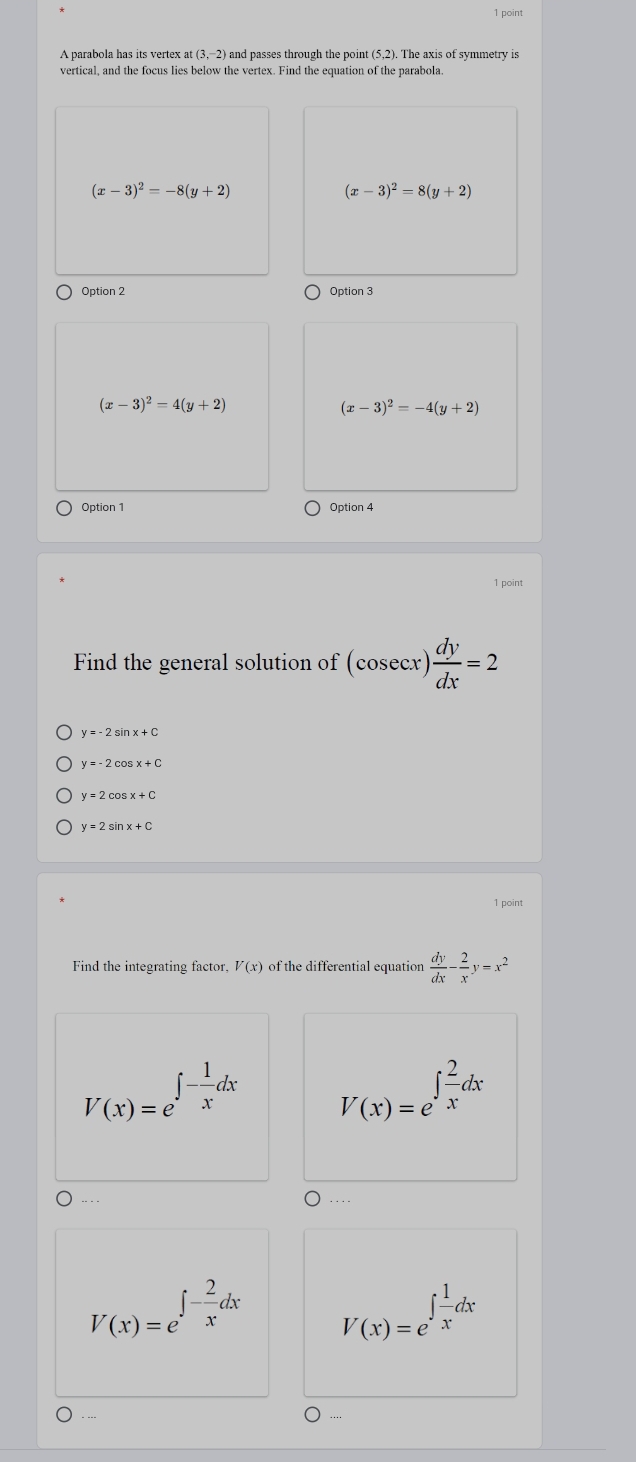Open the image card showing (x-3)² = -4(y+2)
636x1462 pixels.
(x=410, y=406)
